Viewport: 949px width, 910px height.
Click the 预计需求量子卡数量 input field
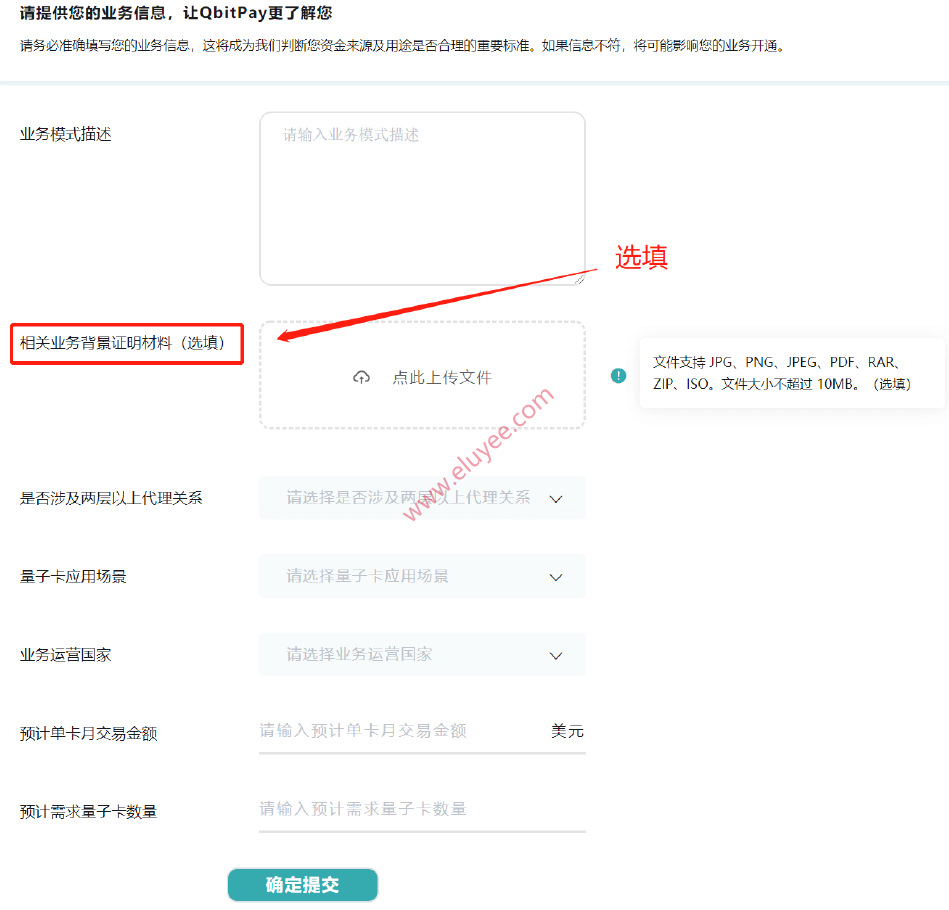pos(400,809)
